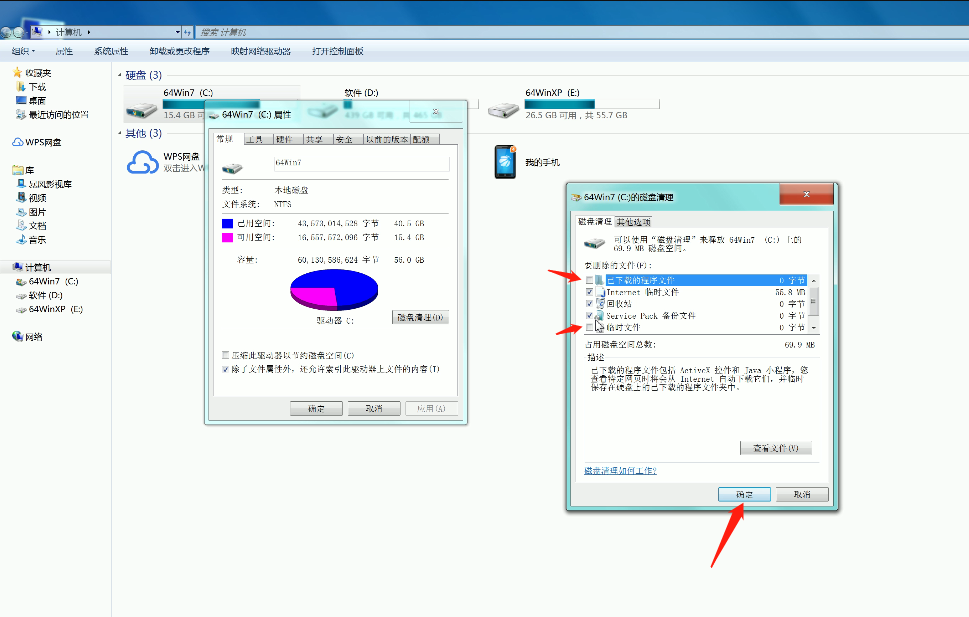Click 取消 in the C: properties dialog
This screenshot has width=969, height=617.
pos(374,409)
